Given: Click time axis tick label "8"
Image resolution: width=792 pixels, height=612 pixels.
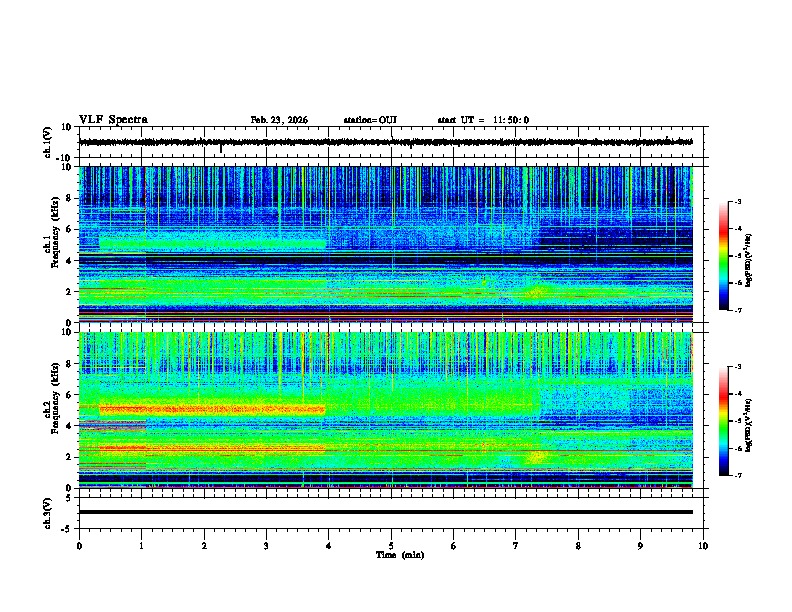Looking at the screenshot, I should 578,546.
